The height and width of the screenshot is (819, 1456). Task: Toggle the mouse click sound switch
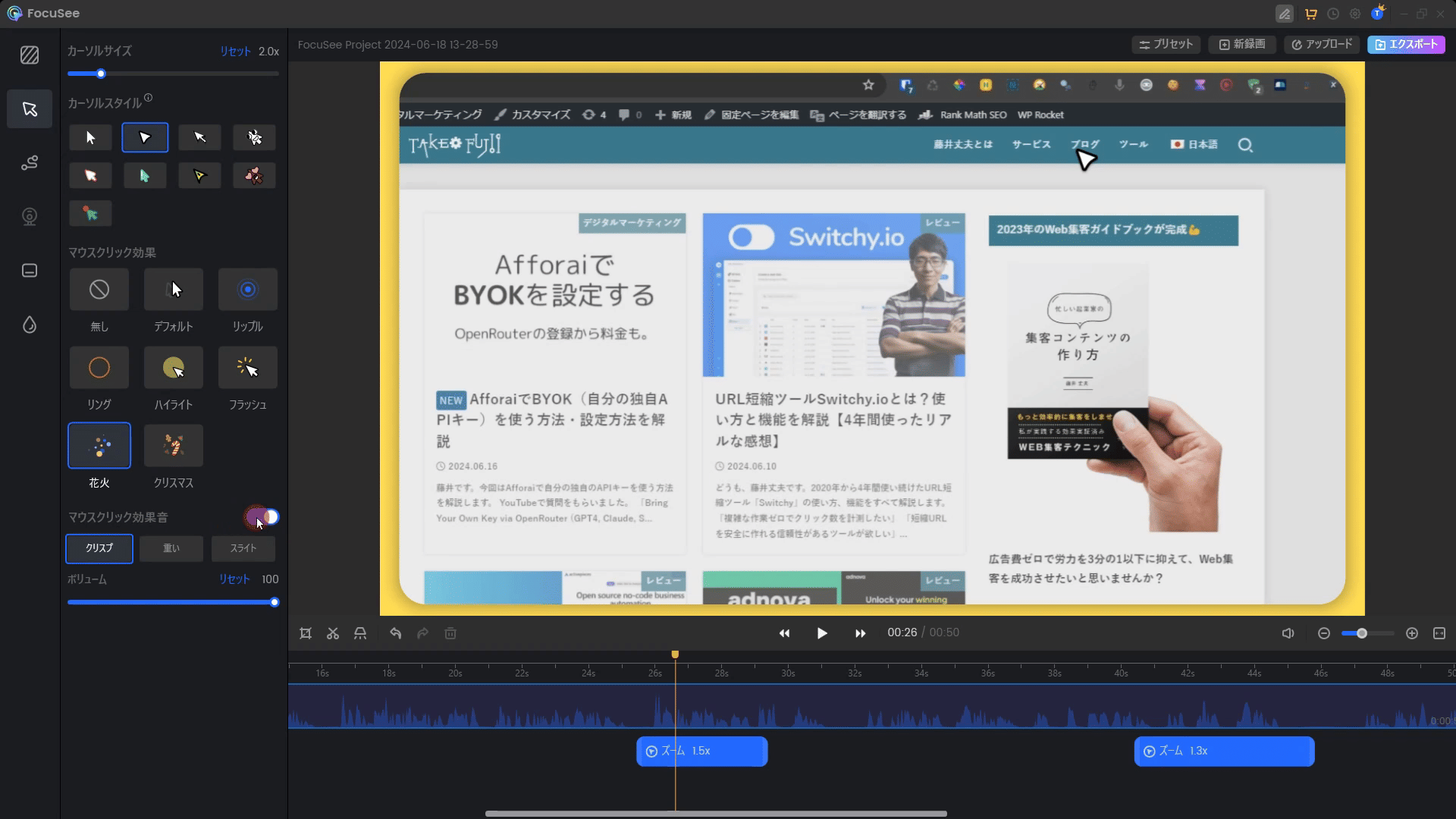[263, 517]
